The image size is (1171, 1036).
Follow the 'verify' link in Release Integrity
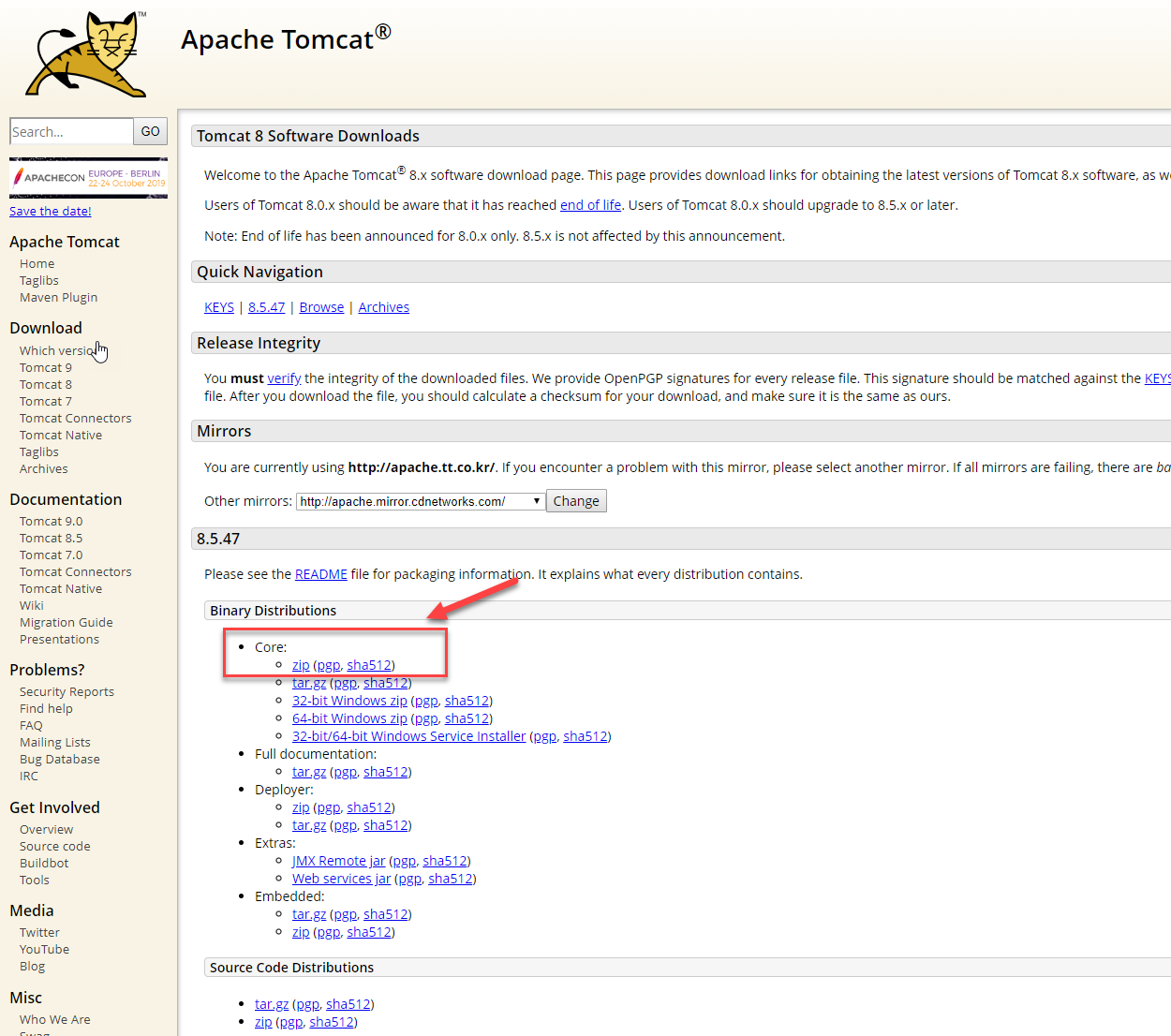[284, 378]
